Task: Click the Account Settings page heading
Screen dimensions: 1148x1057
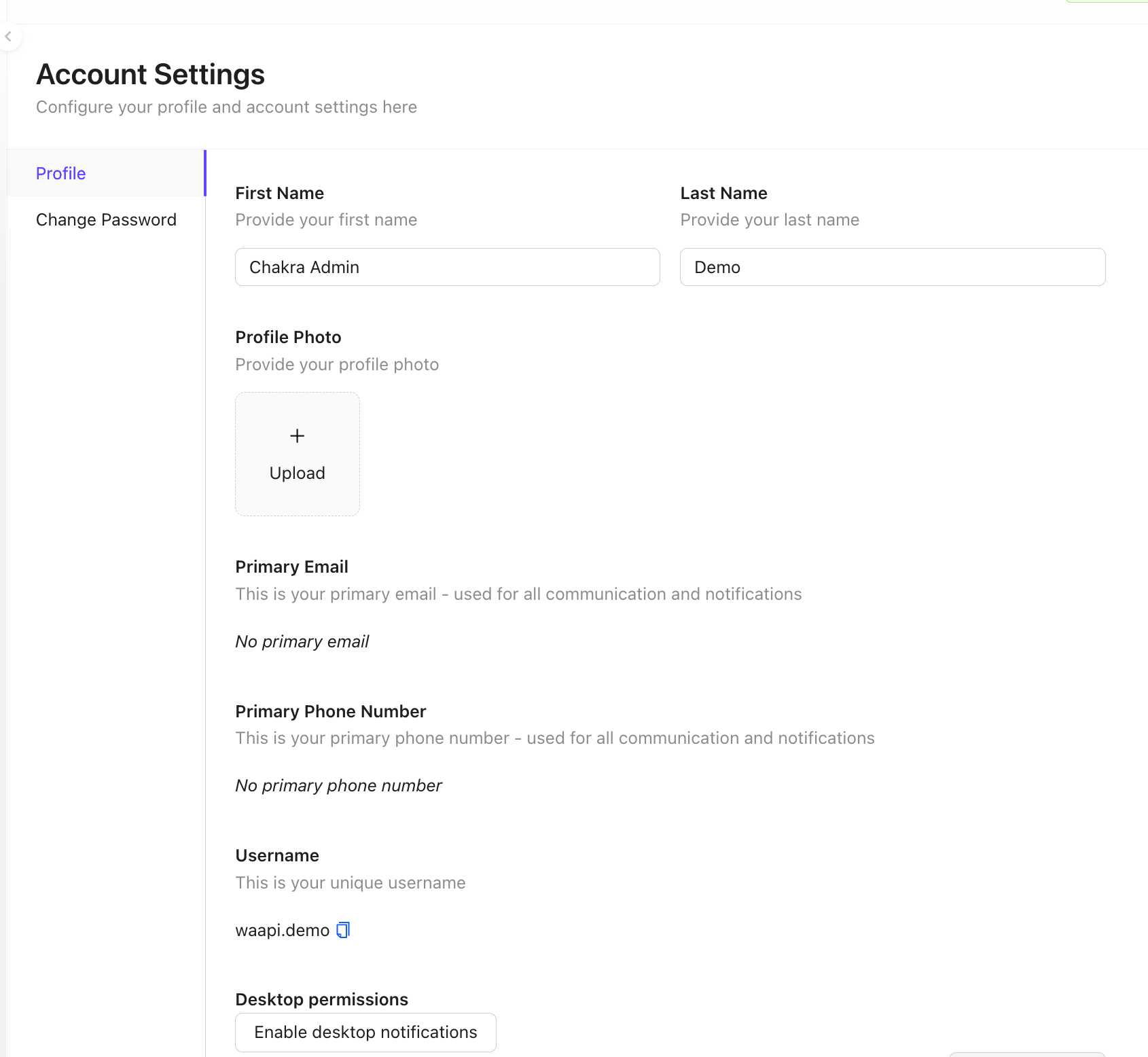Action: coord(150,75)
